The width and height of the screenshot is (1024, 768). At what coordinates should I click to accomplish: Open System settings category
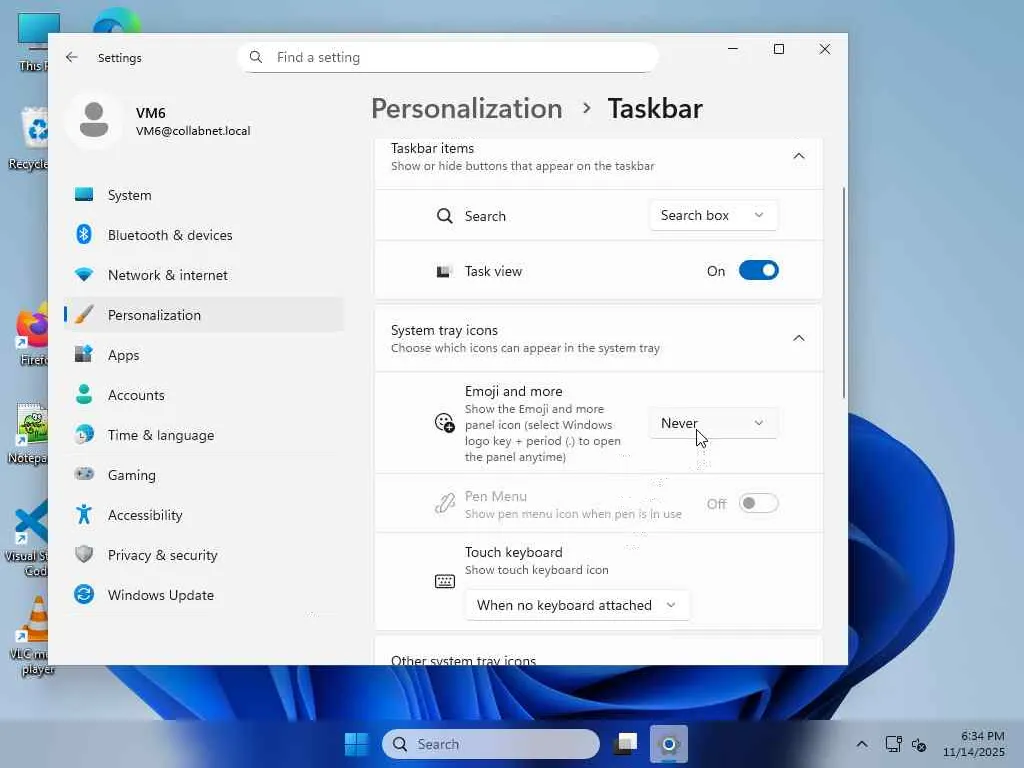tap(204, 195)
